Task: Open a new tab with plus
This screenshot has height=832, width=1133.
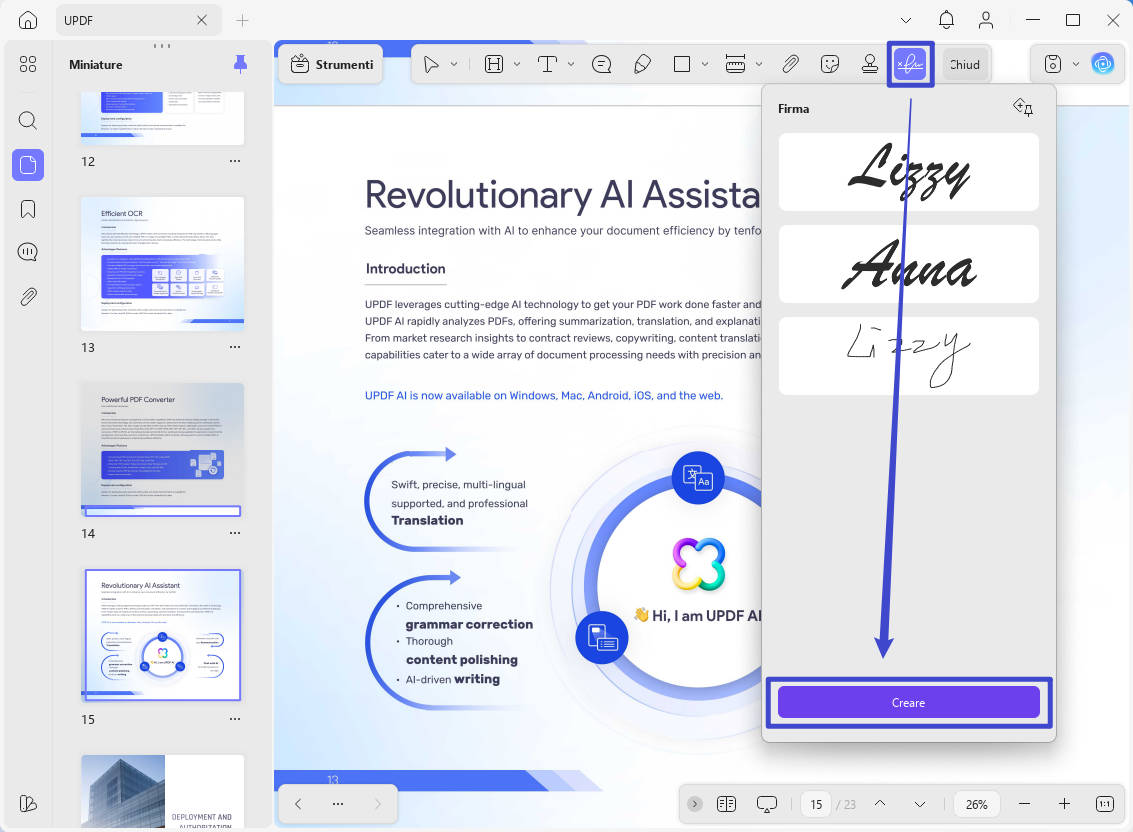Action: (x=242, y=20)
